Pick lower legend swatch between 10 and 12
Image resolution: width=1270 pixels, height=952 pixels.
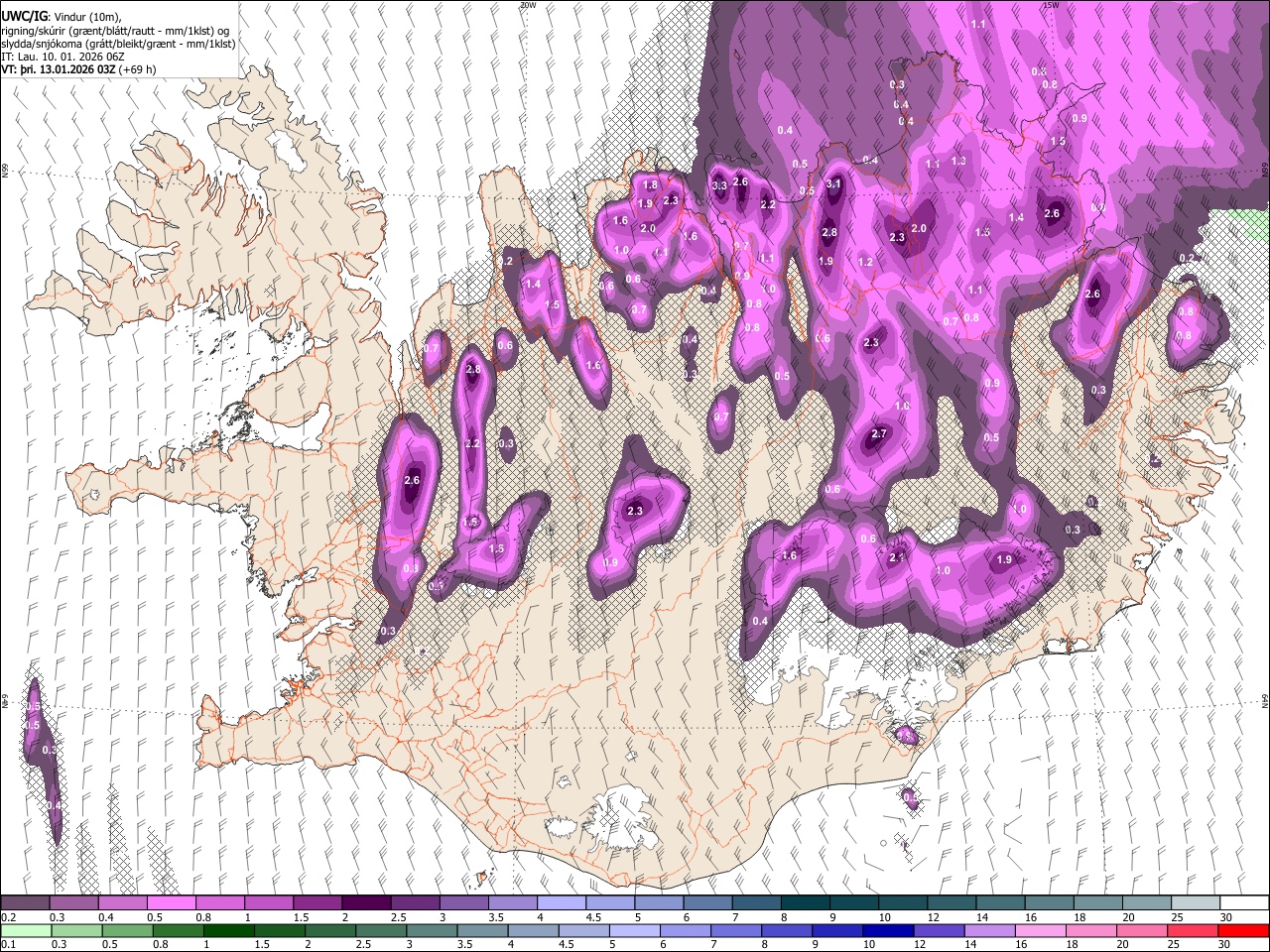tap(889, 930)
